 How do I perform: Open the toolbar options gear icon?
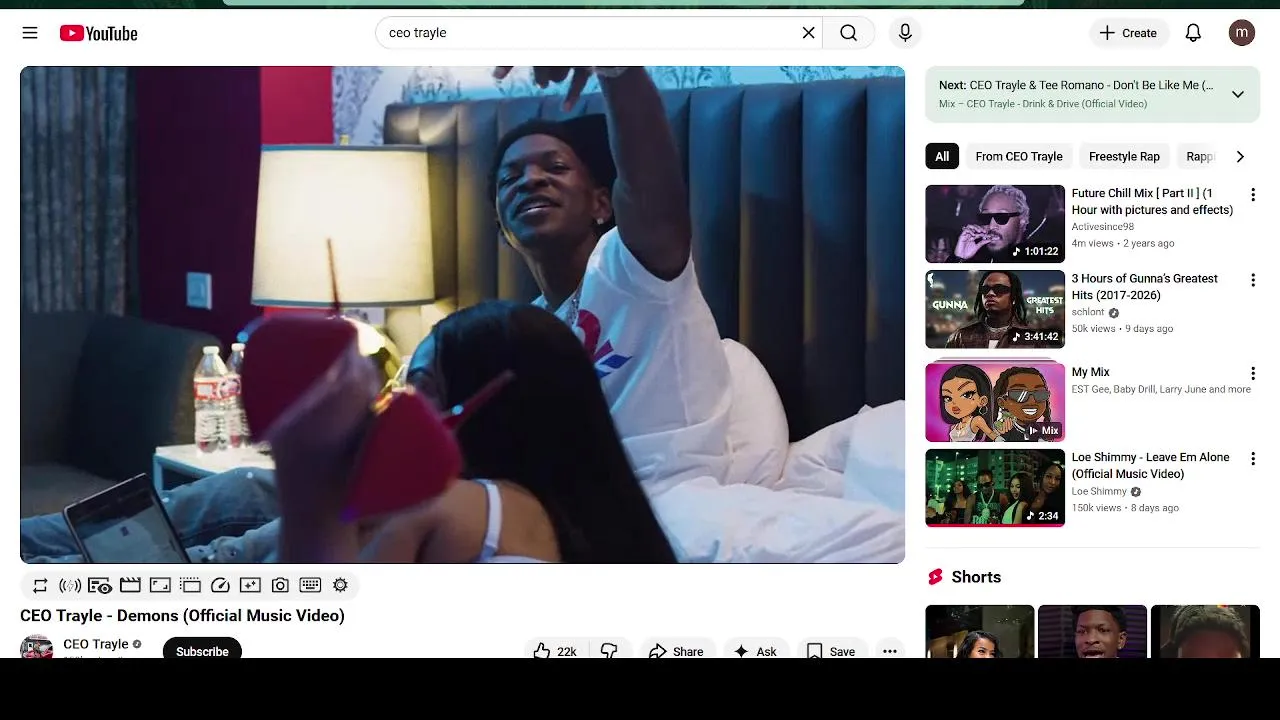pos(340,585)
